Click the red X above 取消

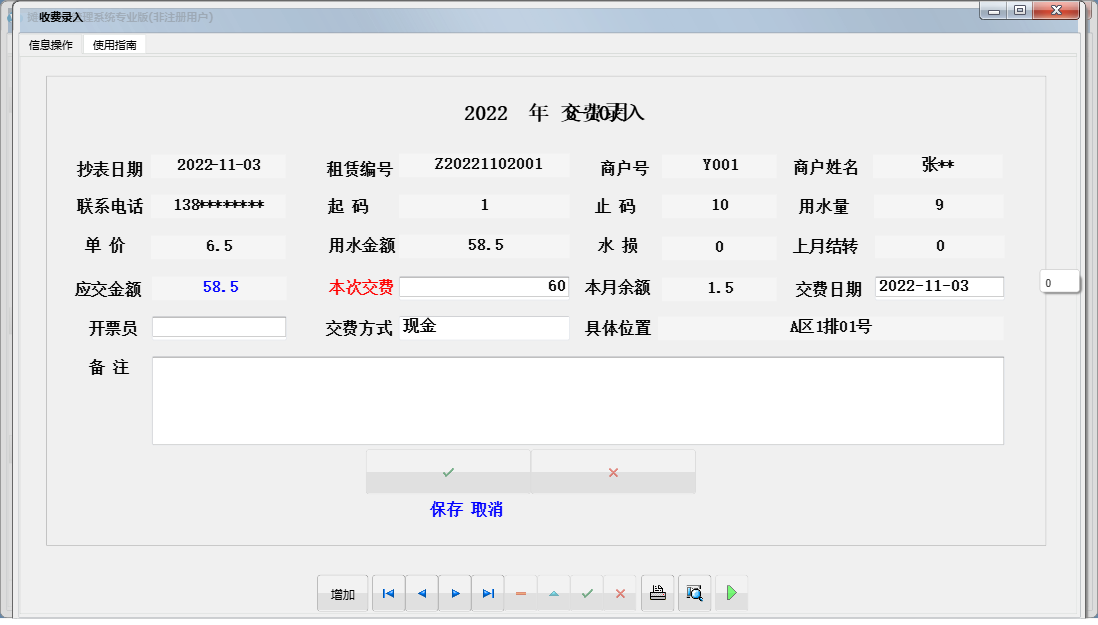(613, 470)
